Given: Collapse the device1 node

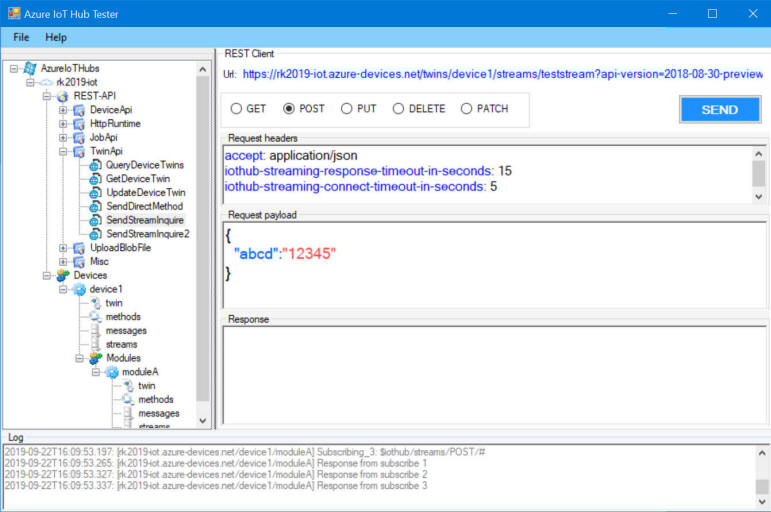Looking at the screenshot, I should coord(63,290).
